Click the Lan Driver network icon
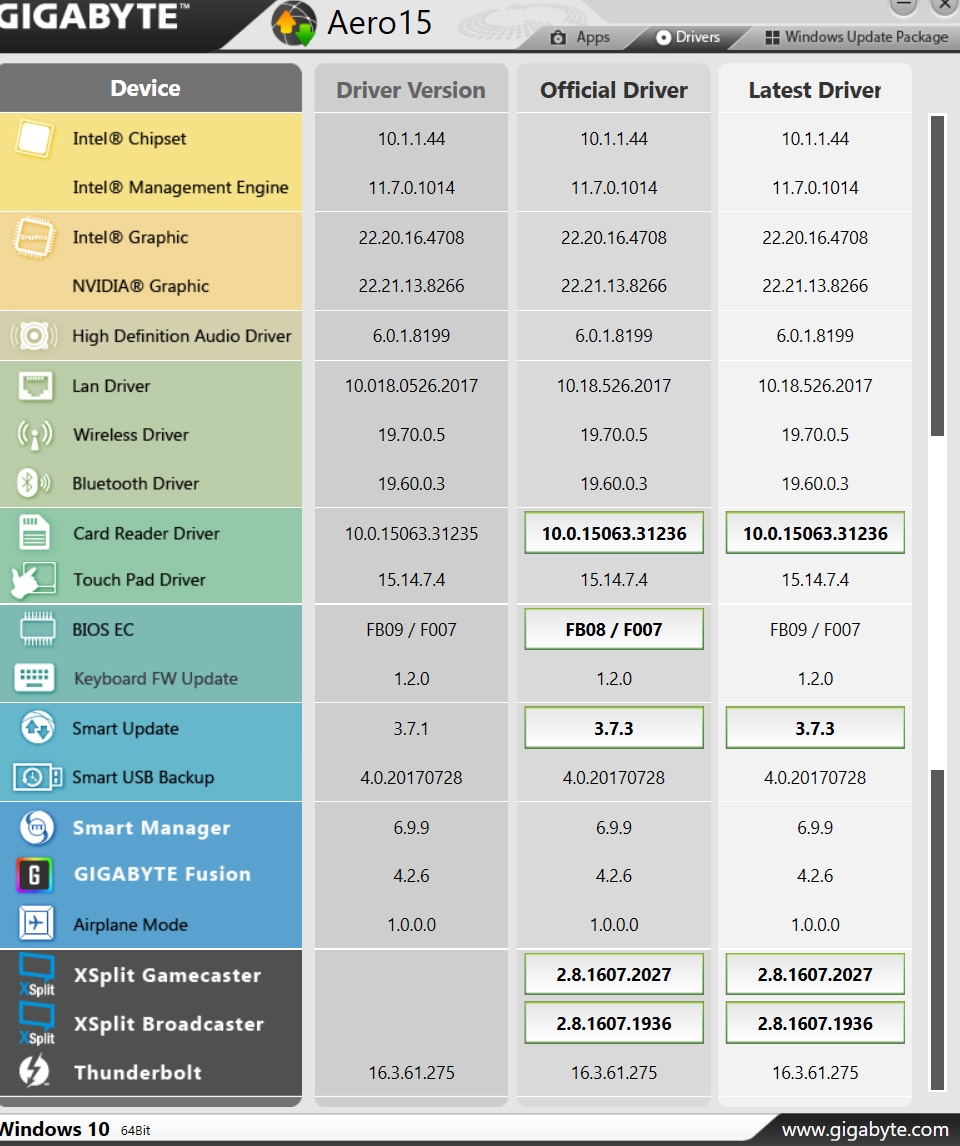The width and height of the screenshot is (960, 1146). 35,385
